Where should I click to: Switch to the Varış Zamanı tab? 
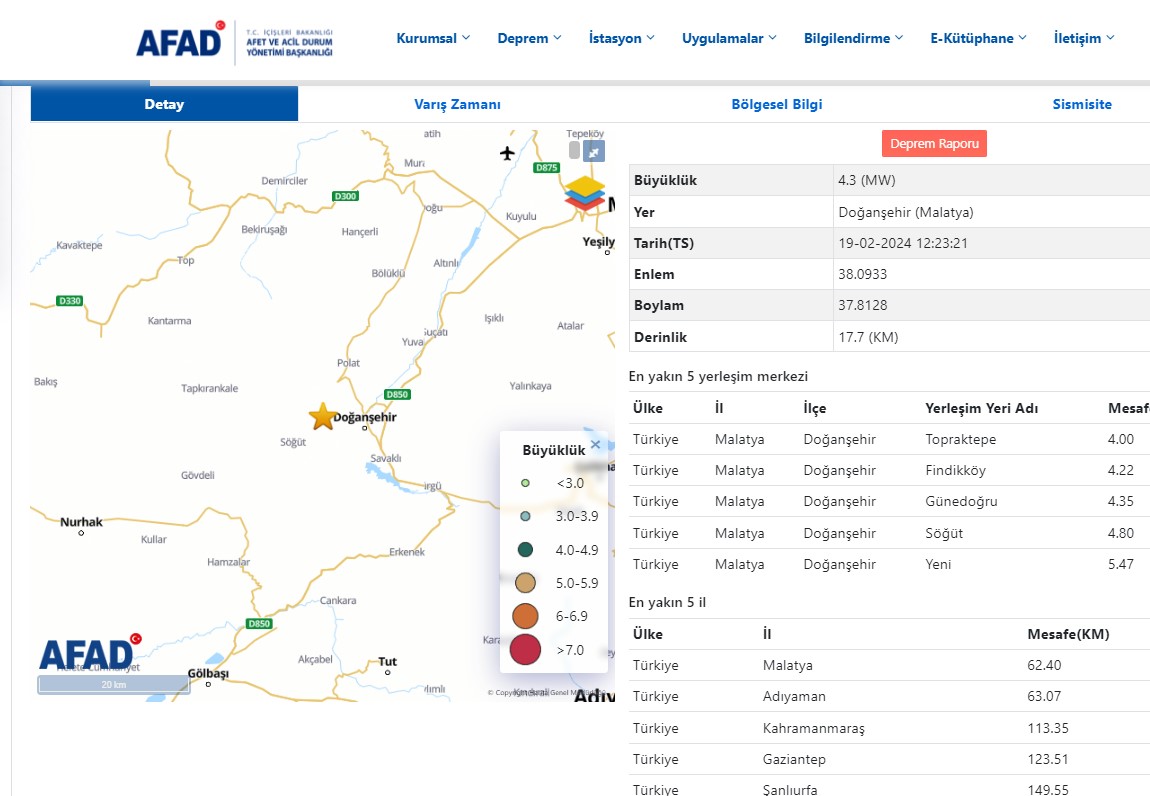click(x=457, y=104)
